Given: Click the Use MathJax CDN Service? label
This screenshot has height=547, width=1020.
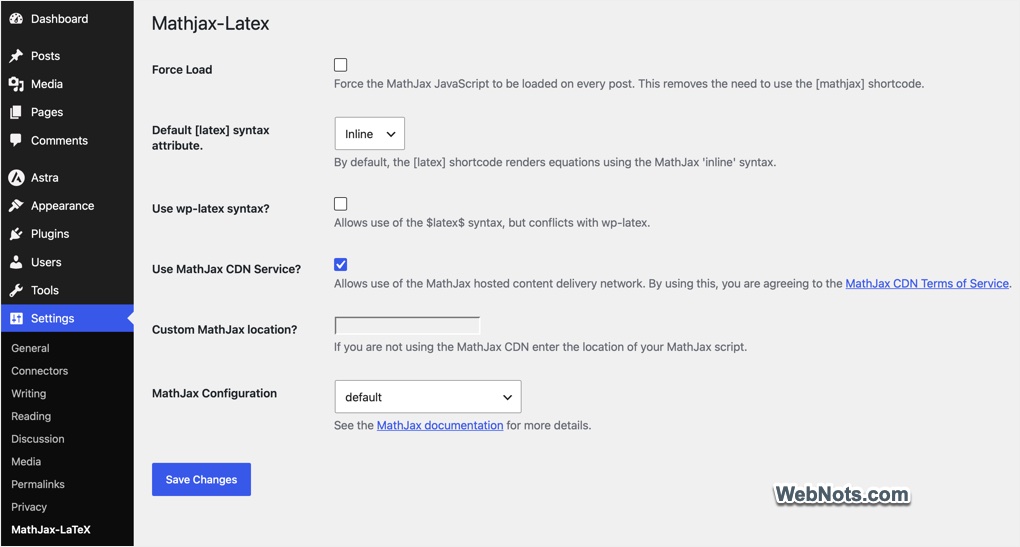Looking at the screenshot, I should pyautogui.click(x=226, y=269).
